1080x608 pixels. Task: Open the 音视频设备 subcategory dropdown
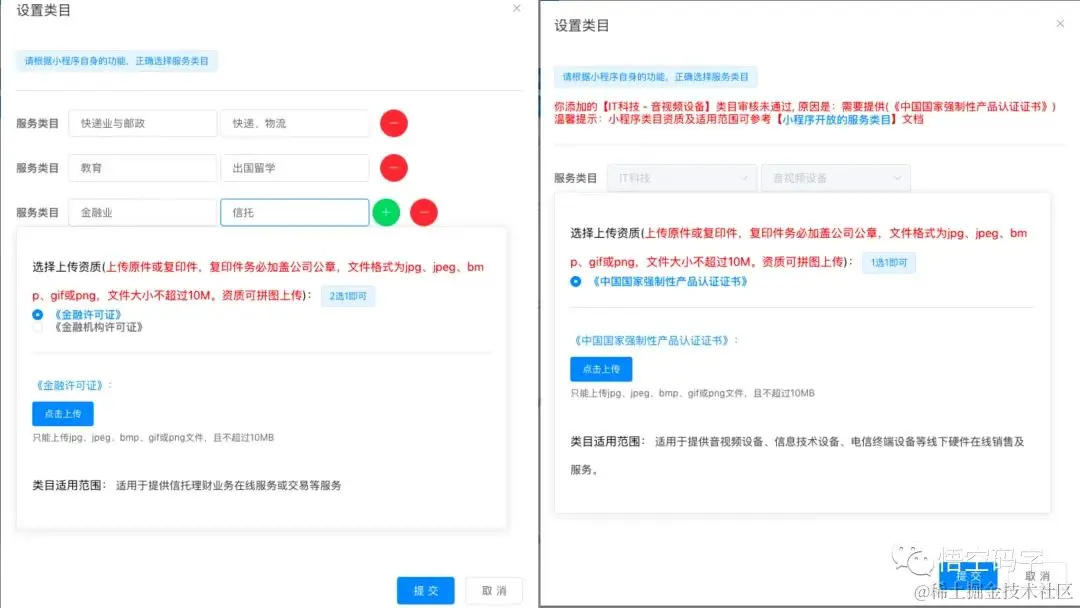[835, 177]
